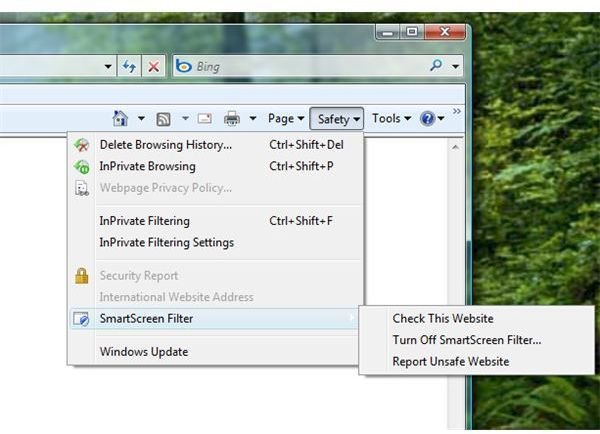Click the Bing search magnifier icon
The image size is (600, 434).
pyautogui.click(x=436, y=66)
